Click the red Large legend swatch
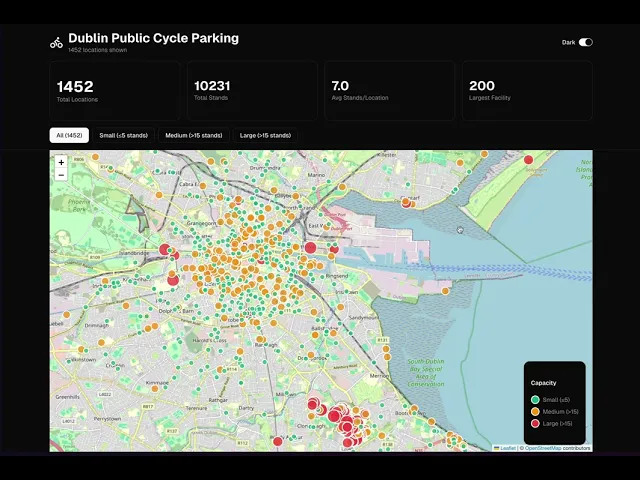This screenshot has width=640, height=480. pos(535,423)
